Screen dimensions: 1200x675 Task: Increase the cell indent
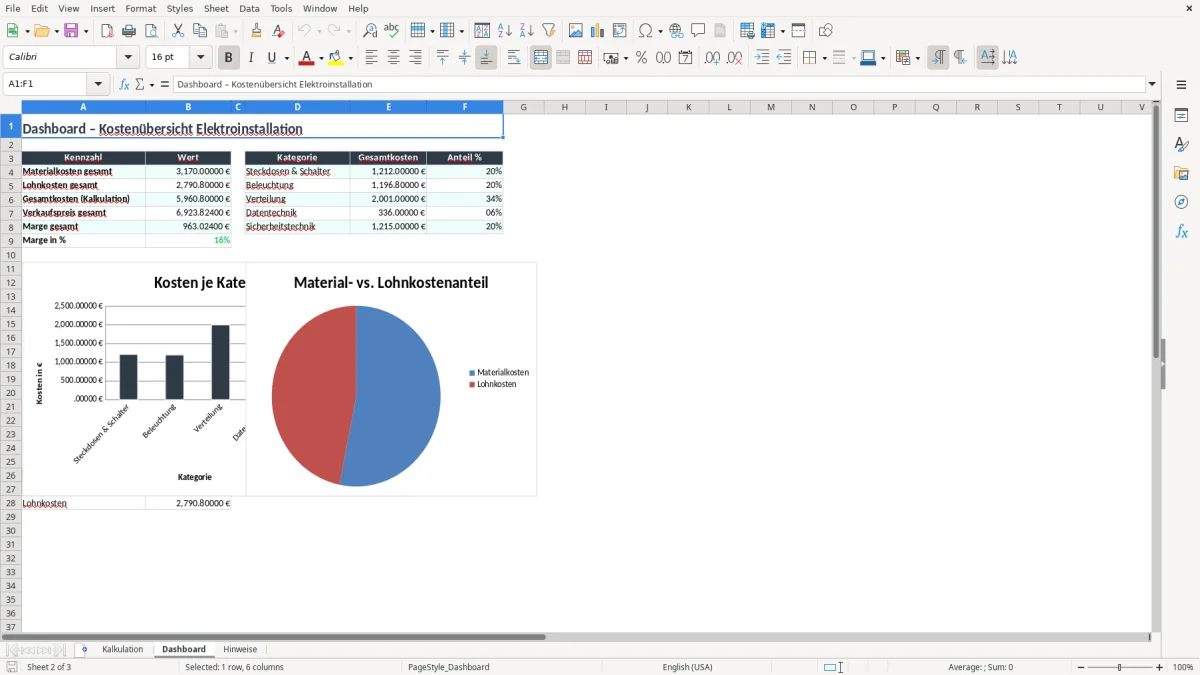click(x=762, y=58)
